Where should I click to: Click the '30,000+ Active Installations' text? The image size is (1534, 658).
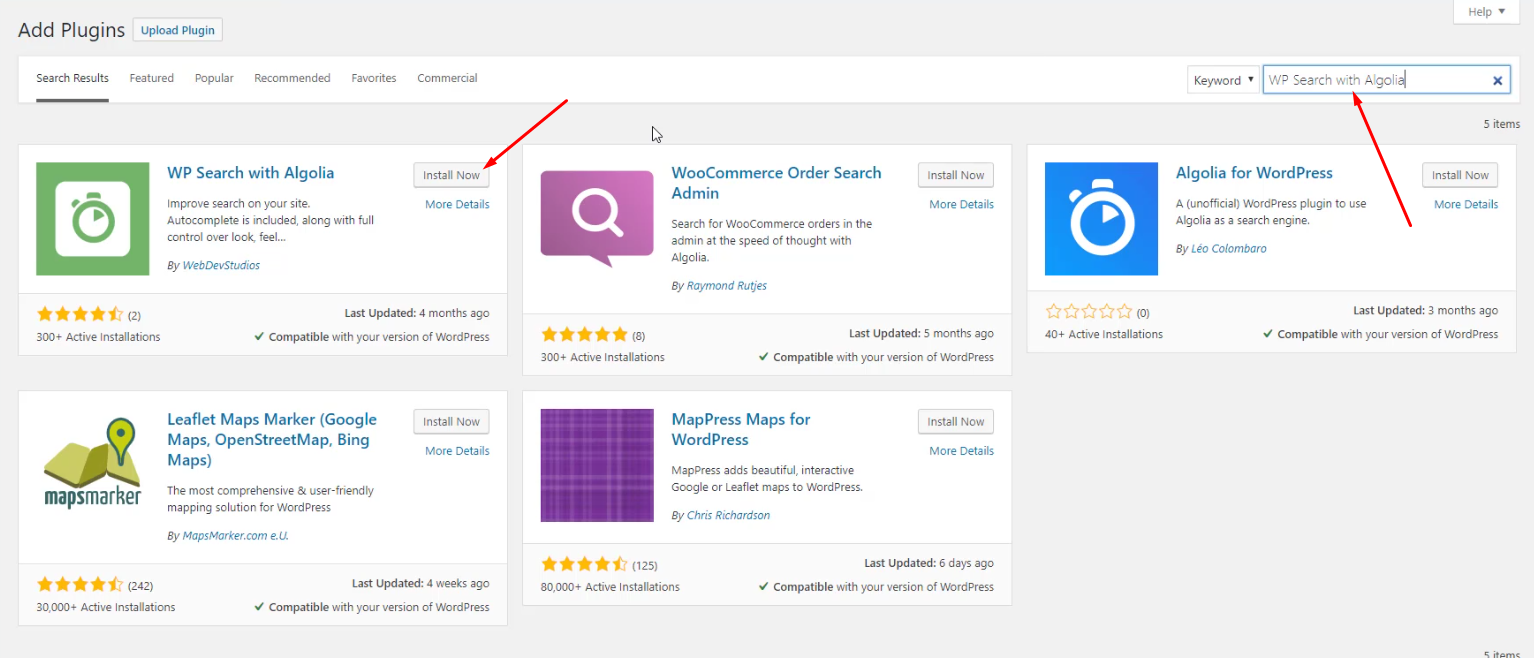point(106,607)
